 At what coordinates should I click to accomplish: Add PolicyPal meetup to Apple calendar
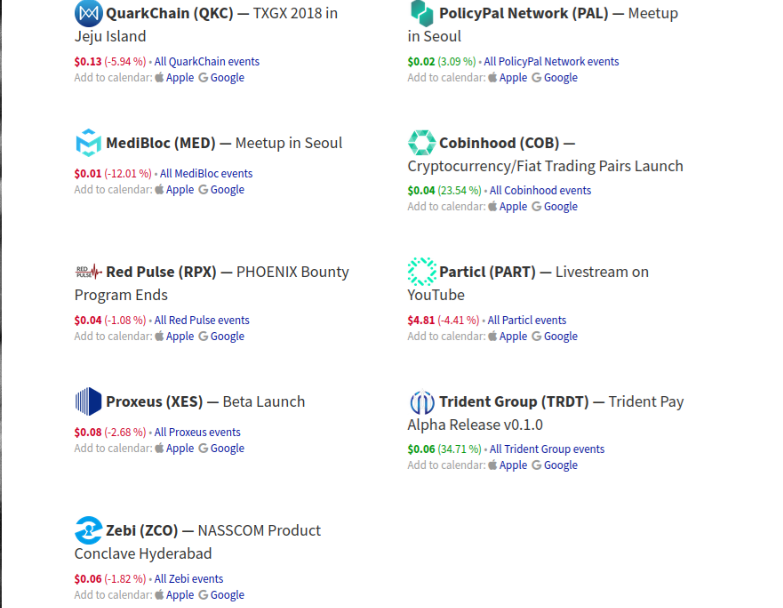pyautogui.click(x=513, y=78)
